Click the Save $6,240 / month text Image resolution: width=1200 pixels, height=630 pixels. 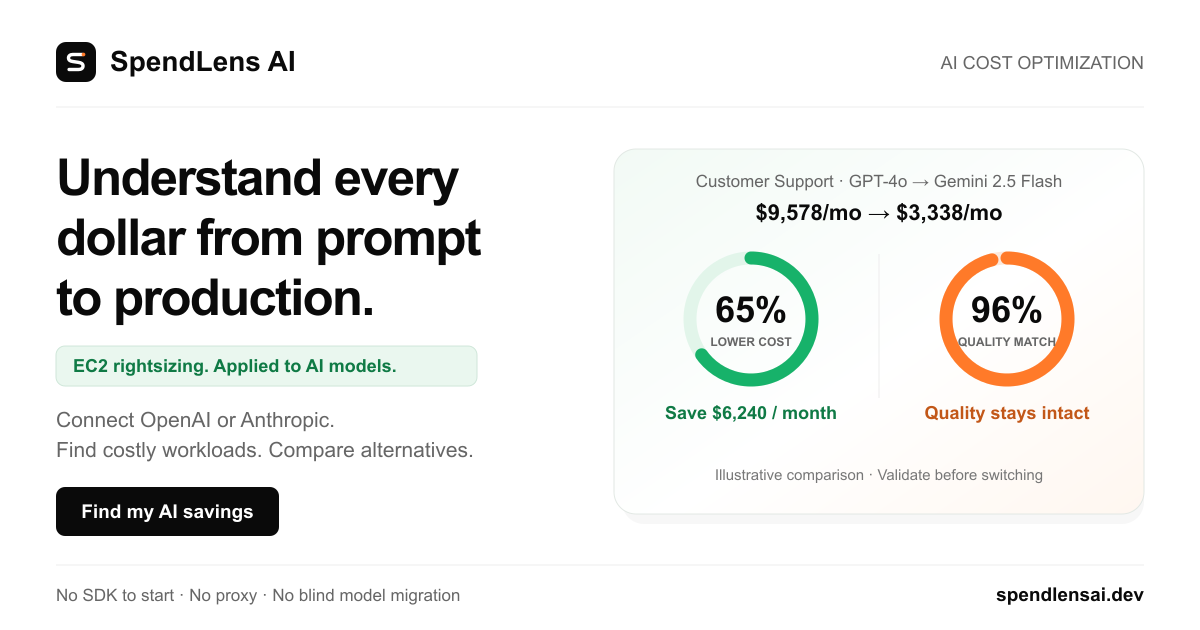pyautogui.click(x=751, y=413)
